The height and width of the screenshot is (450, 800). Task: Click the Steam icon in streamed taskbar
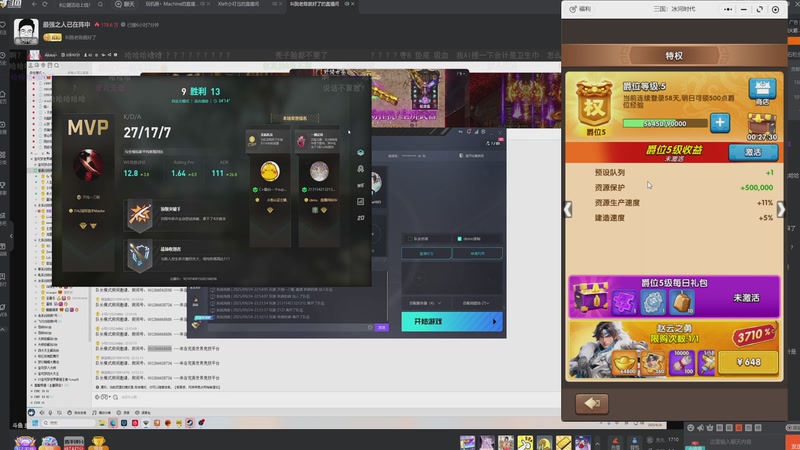pos(190,423)
